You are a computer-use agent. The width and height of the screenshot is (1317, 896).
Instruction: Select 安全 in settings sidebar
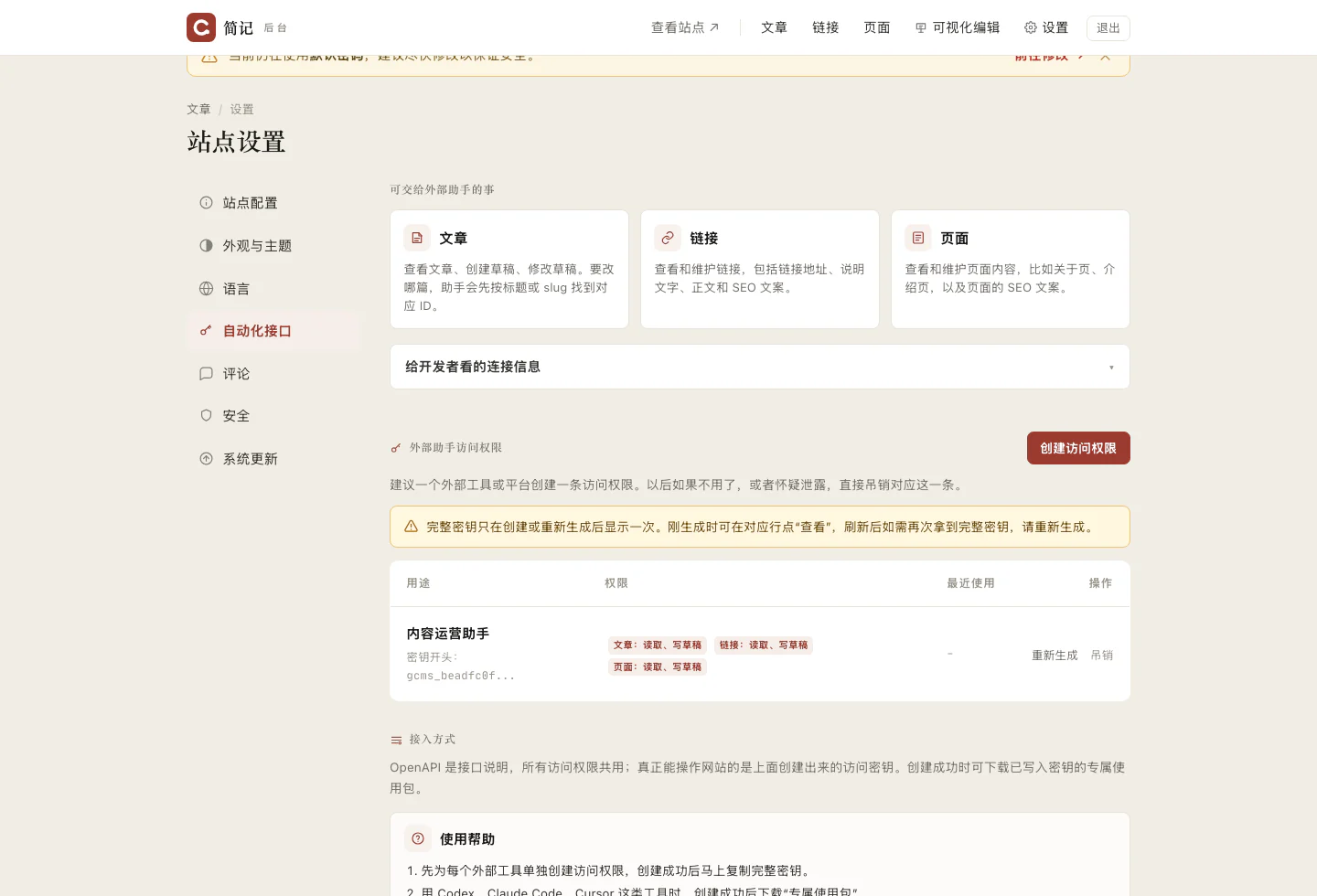tap(274, 416)
